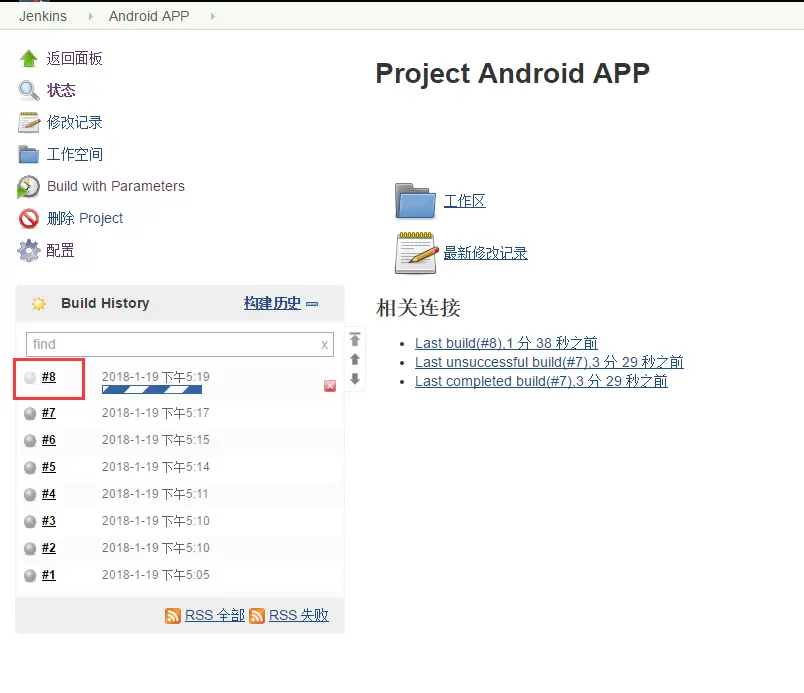Click the large notepad icon beside 最新修改记录
The height and width of the screenshot is (693, 804).
click(417, 253)
